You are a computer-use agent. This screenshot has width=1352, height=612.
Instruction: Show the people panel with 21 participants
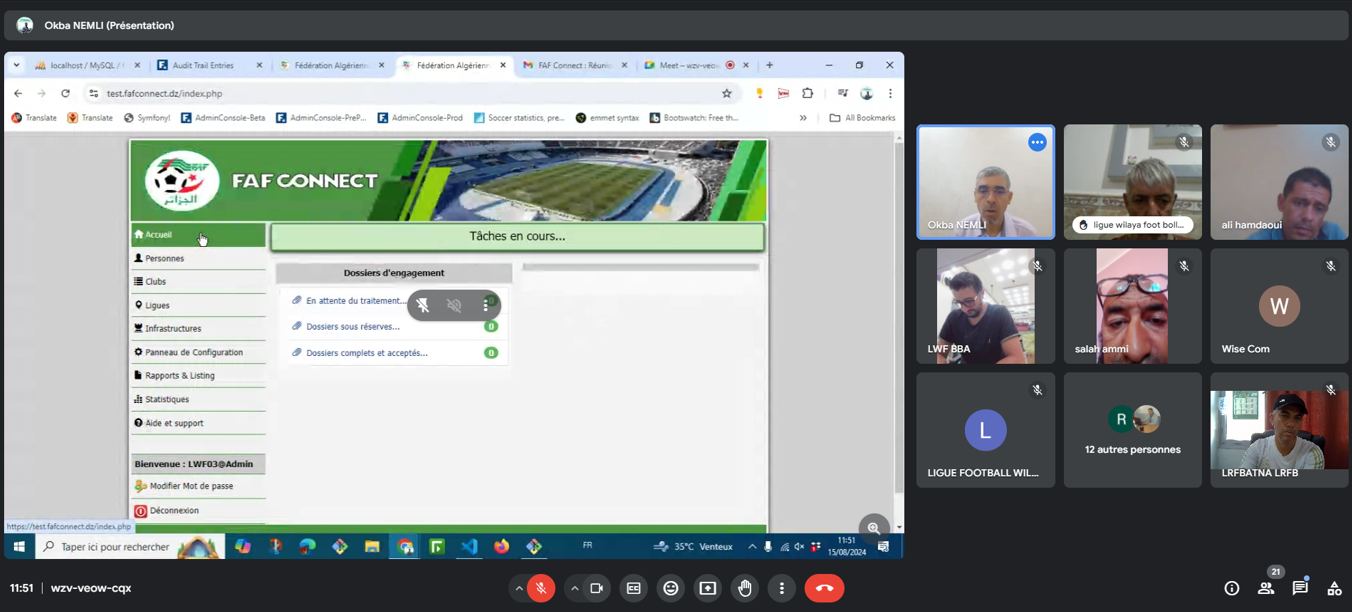[x=1266, y=589]
